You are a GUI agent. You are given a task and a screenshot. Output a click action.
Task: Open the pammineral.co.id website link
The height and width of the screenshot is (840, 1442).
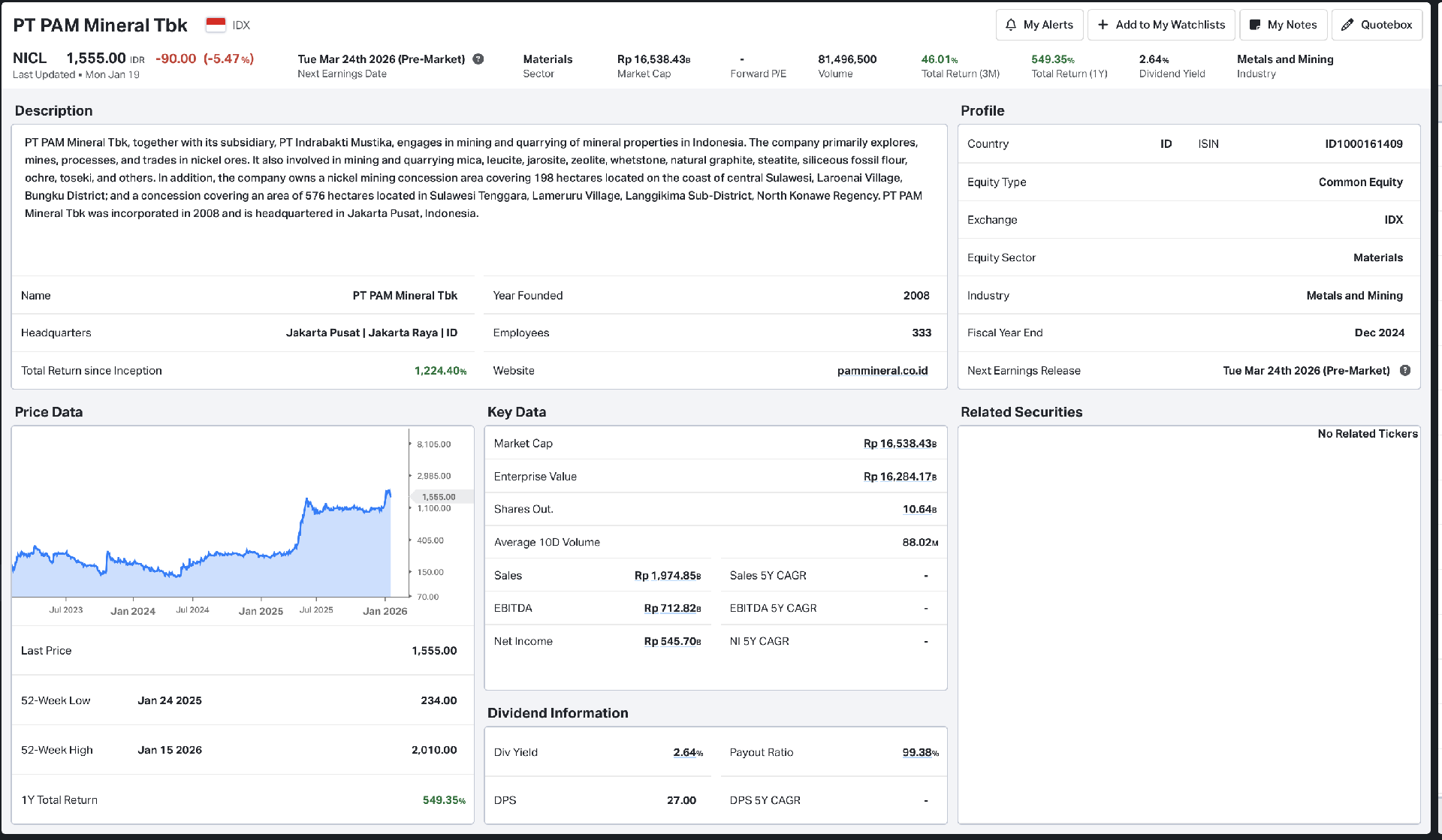tap(882, 371)
